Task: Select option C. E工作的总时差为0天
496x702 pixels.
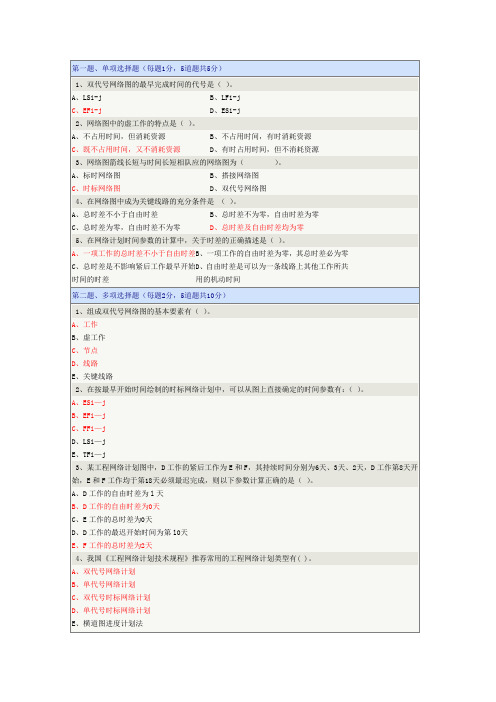Action: click(x=112, y=519)
